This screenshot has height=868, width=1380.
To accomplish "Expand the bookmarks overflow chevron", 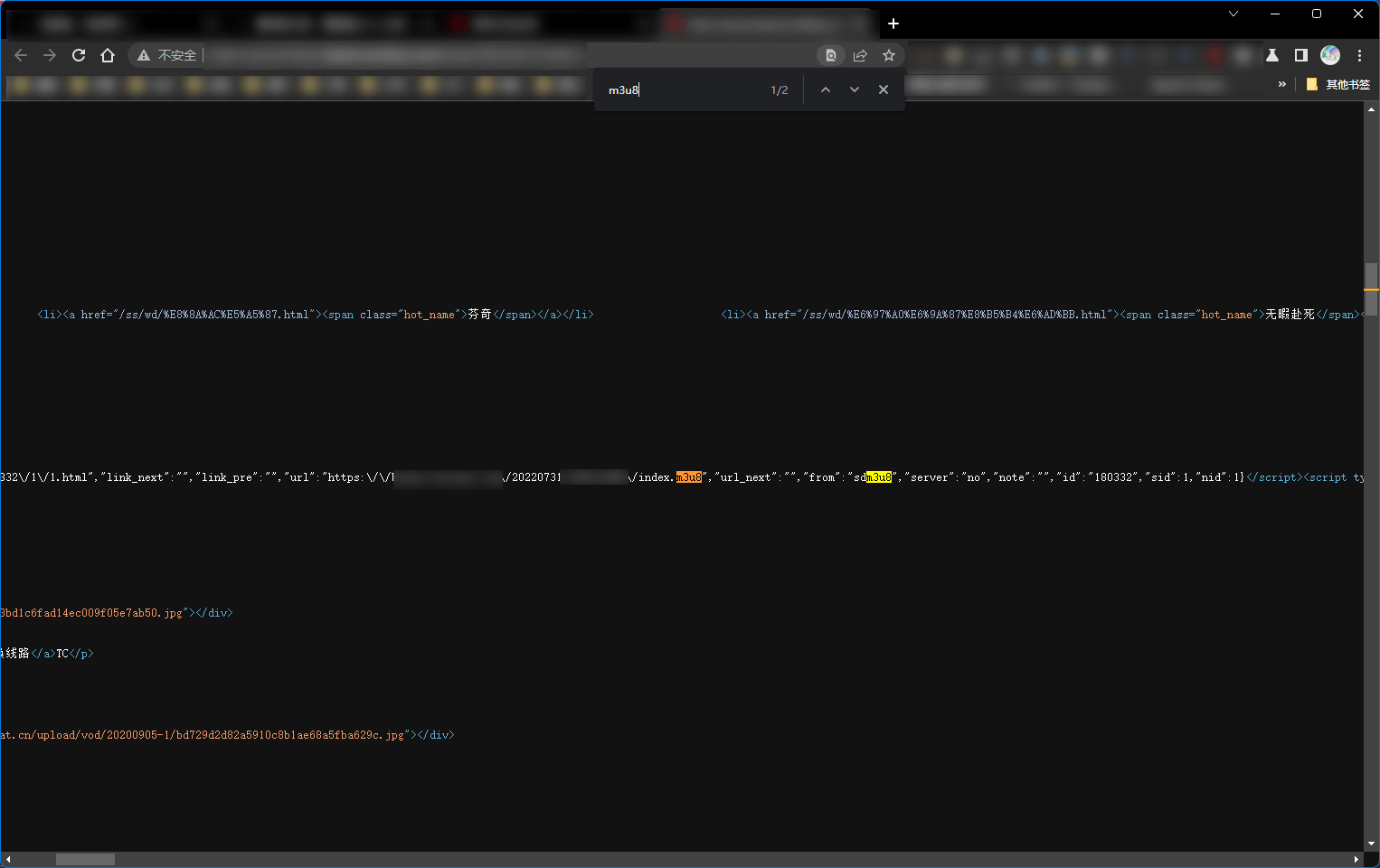I will [x=1282, y=84].
